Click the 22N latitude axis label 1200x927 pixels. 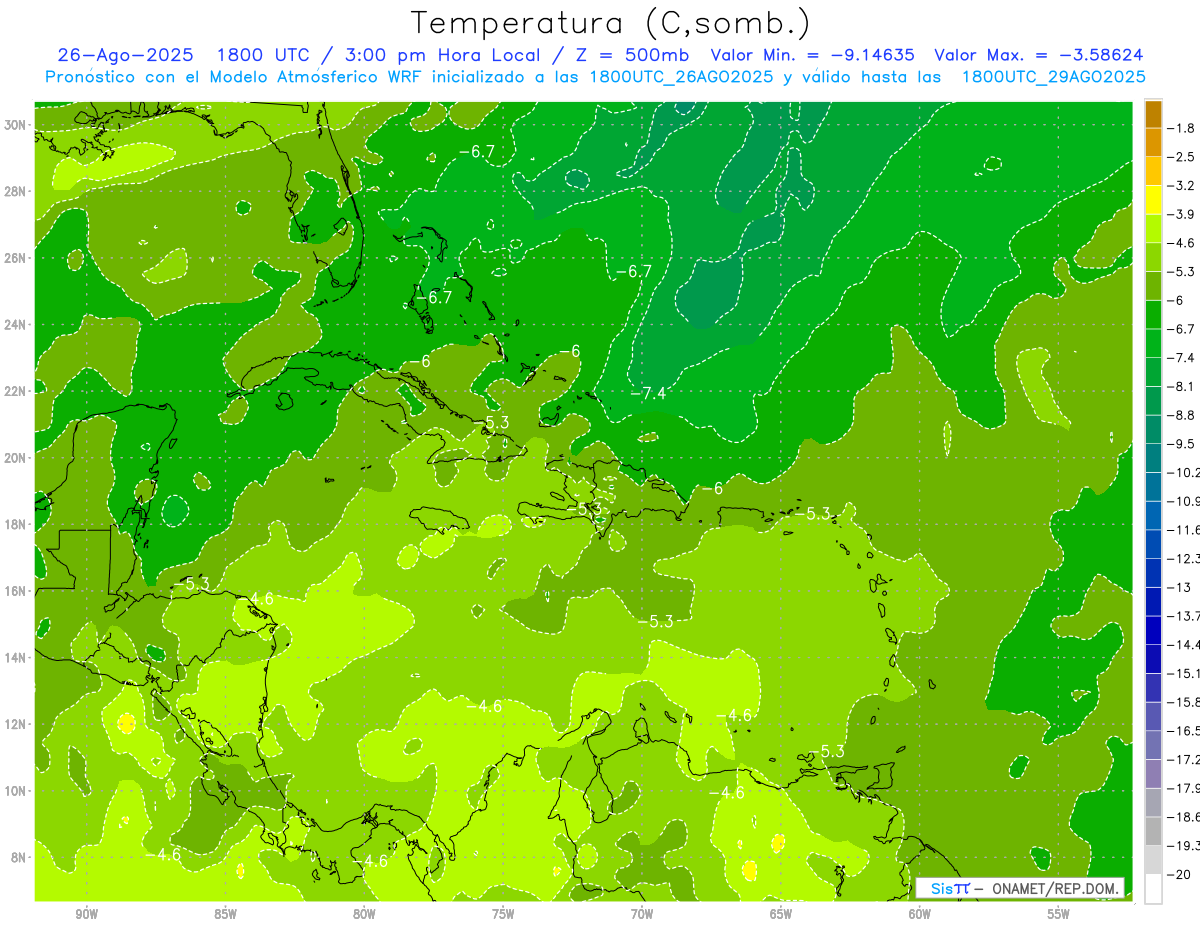pyautogui.click(x=17, y=391)
